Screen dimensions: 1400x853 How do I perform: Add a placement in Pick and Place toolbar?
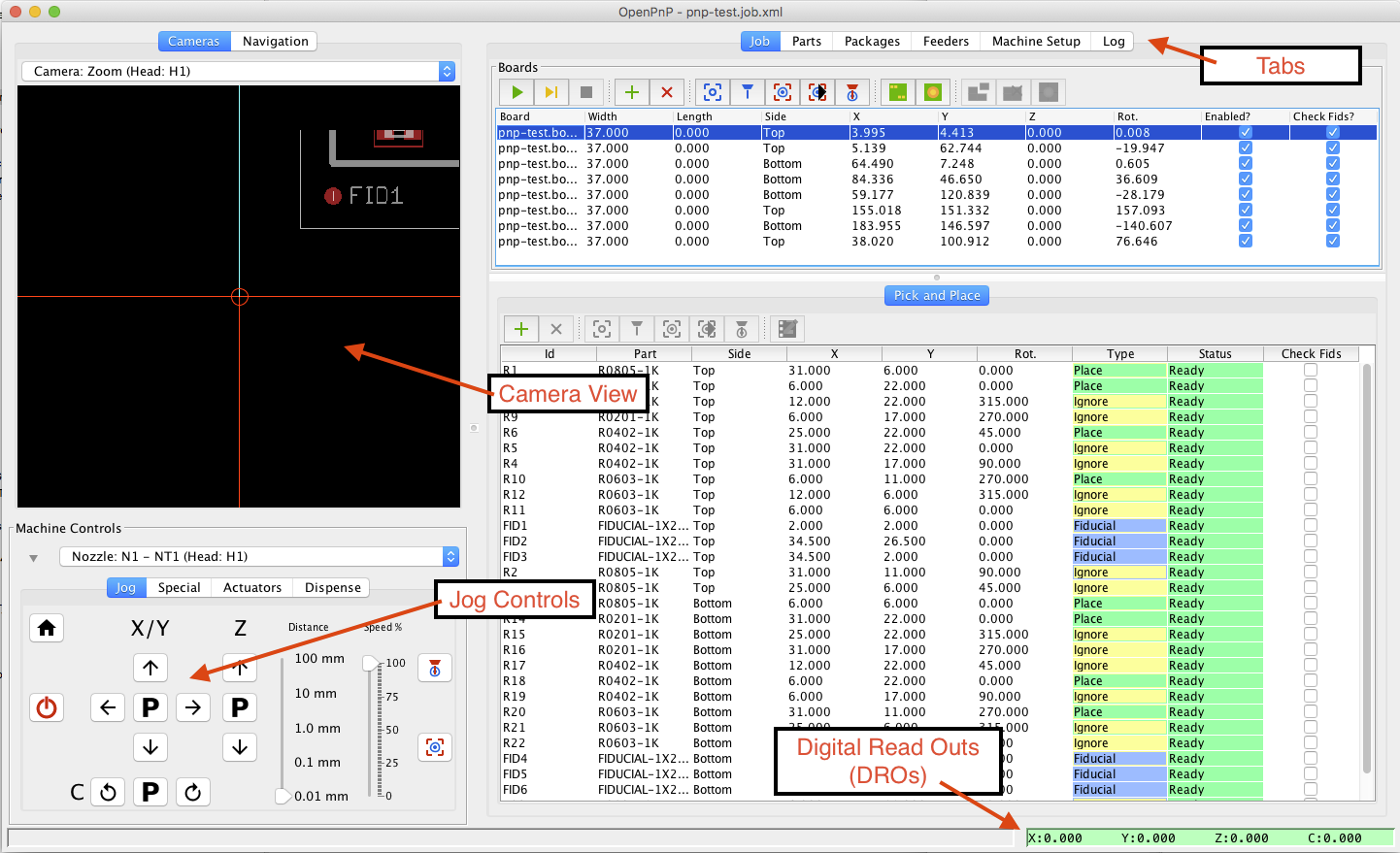(521, 329)
